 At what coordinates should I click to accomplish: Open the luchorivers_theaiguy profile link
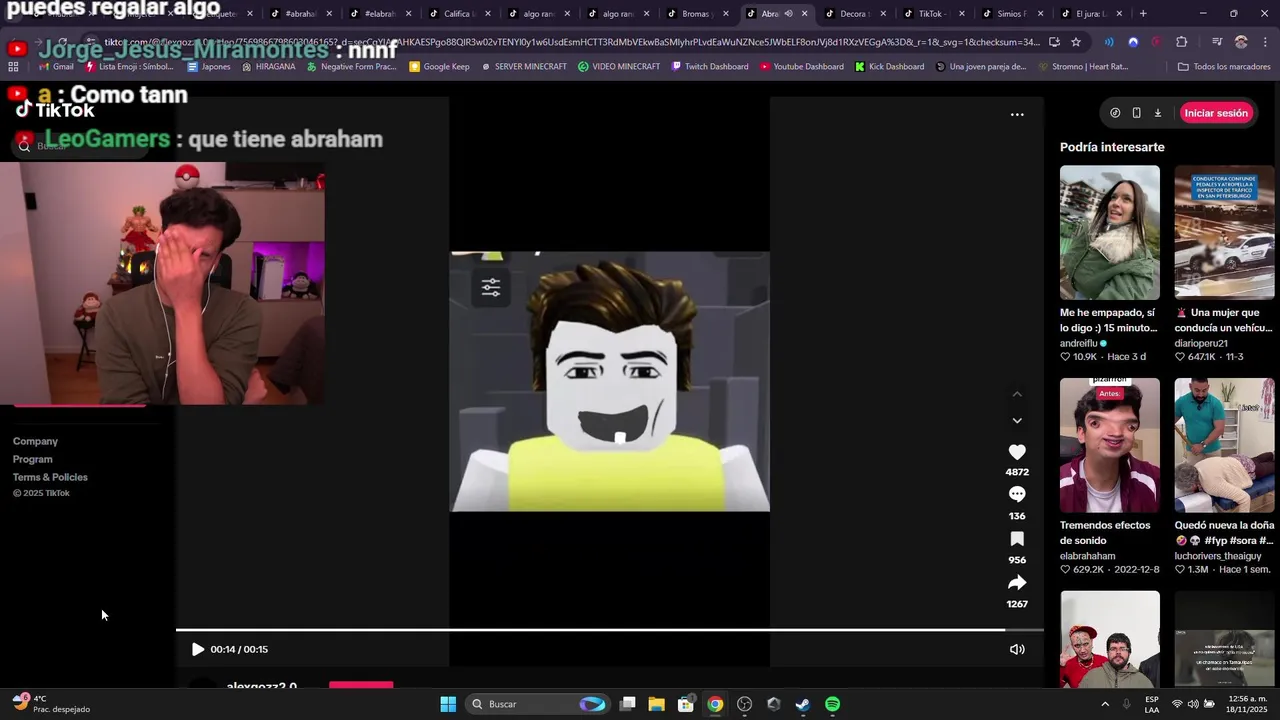(1218, 556)
